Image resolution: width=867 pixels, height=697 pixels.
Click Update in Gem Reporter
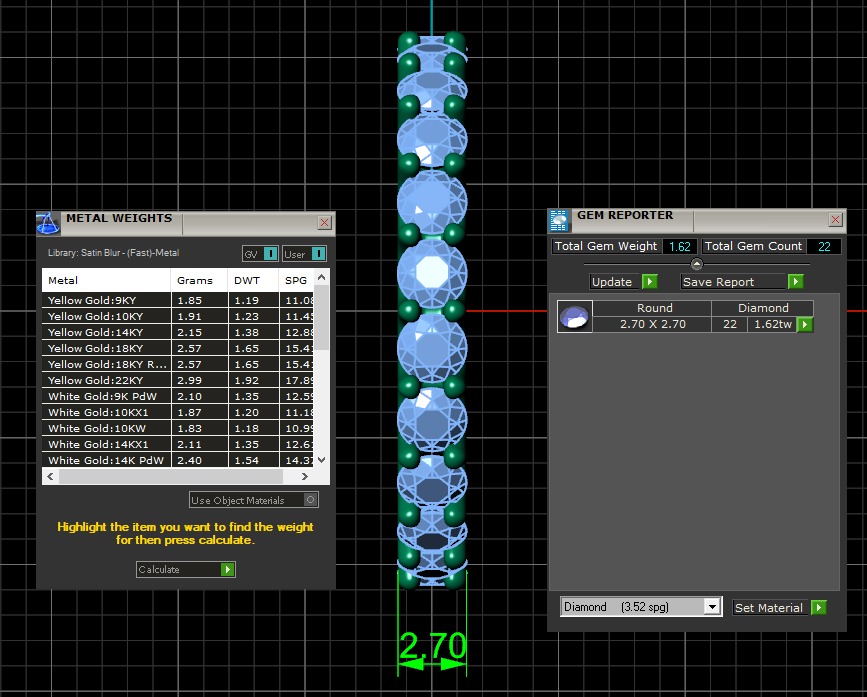coord(612,282)
